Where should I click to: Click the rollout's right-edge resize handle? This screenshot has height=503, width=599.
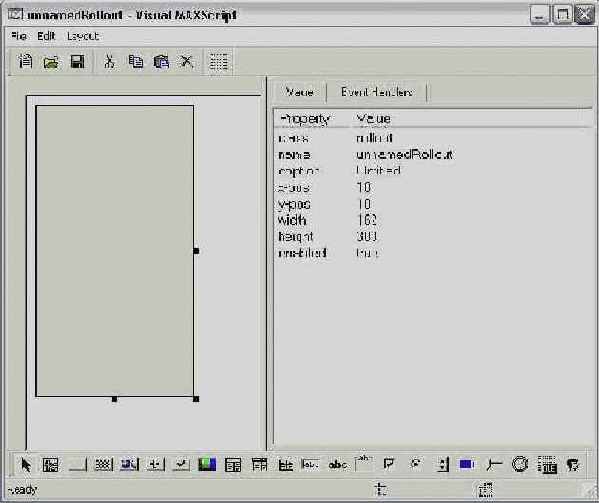[196, 251]
